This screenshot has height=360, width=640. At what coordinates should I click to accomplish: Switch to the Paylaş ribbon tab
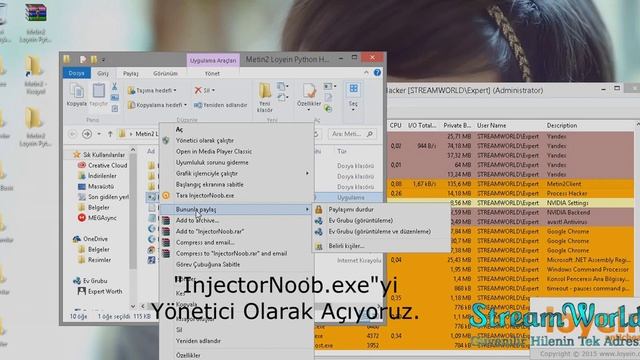pyautogui.click(x=131, y=73)
